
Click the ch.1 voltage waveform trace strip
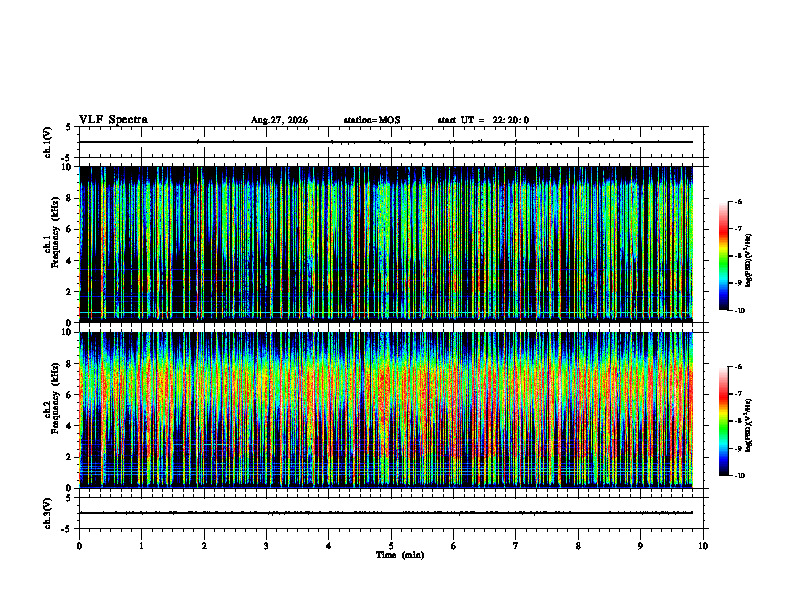coord(391,142)
